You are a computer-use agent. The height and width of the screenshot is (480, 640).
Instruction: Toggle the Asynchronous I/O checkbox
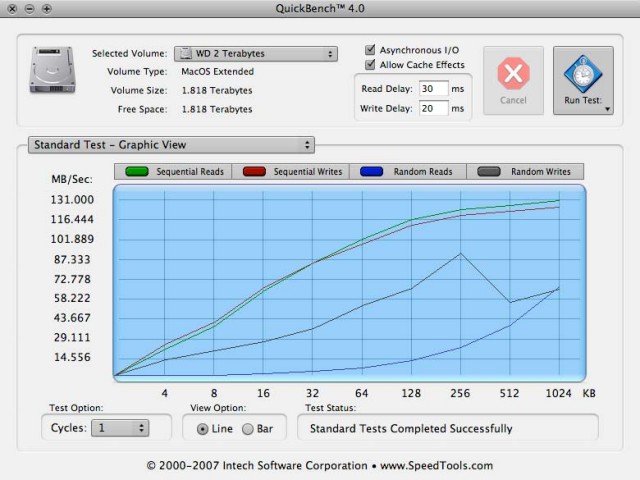coord(370,50)
